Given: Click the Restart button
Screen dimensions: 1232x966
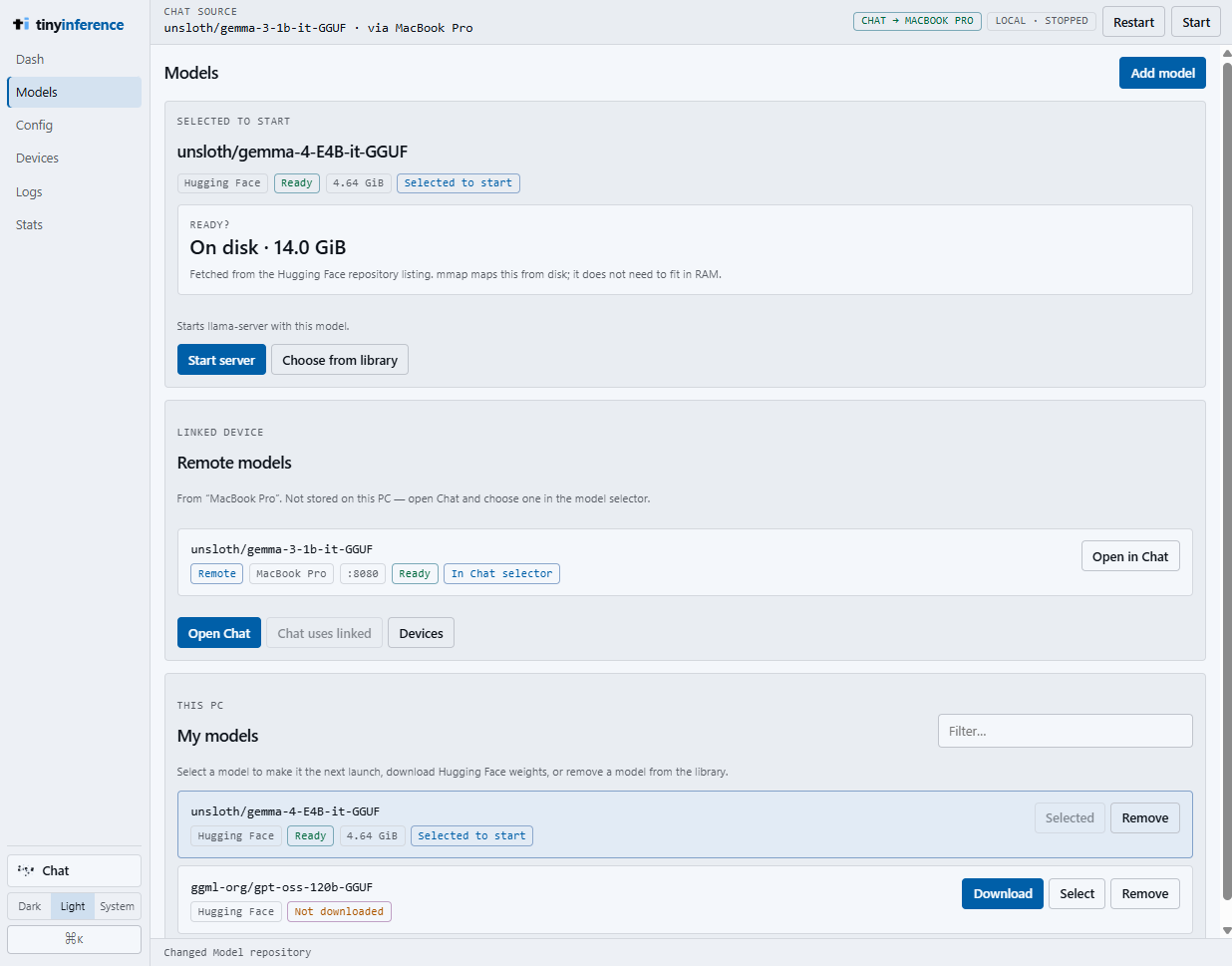Looking at the screenshot, I should tap(1133, 22).
